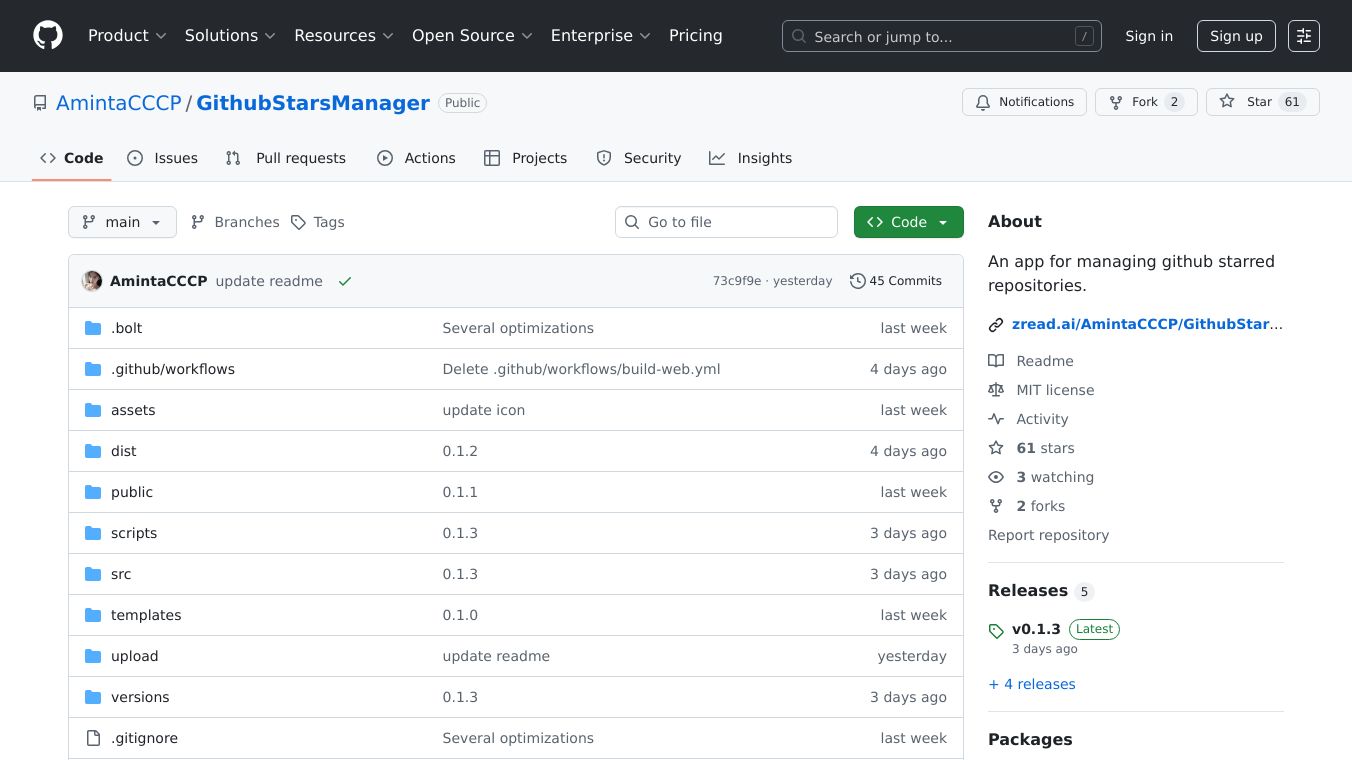
Task: Expand the green Code dropdown arrow
Action: click(x=941, y=222)
